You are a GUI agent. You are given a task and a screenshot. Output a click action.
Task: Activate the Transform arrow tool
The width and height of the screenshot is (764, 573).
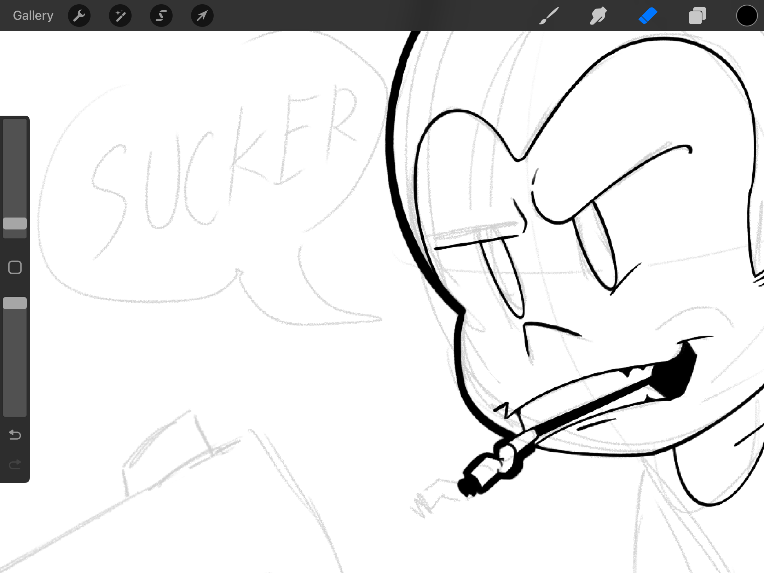pos(202,16)
